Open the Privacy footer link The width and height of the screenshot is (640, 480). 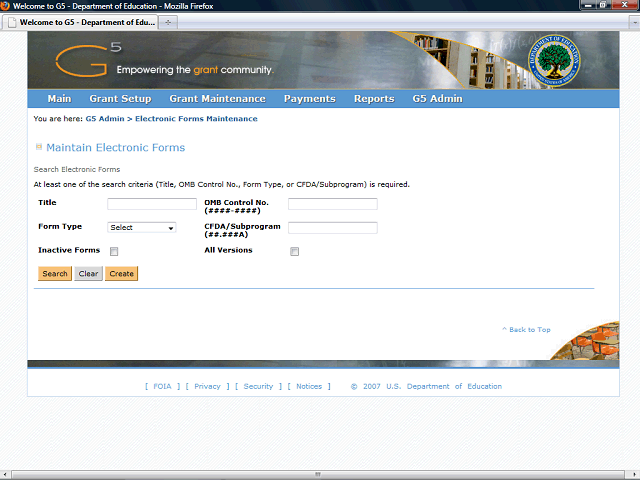(207, 386)
